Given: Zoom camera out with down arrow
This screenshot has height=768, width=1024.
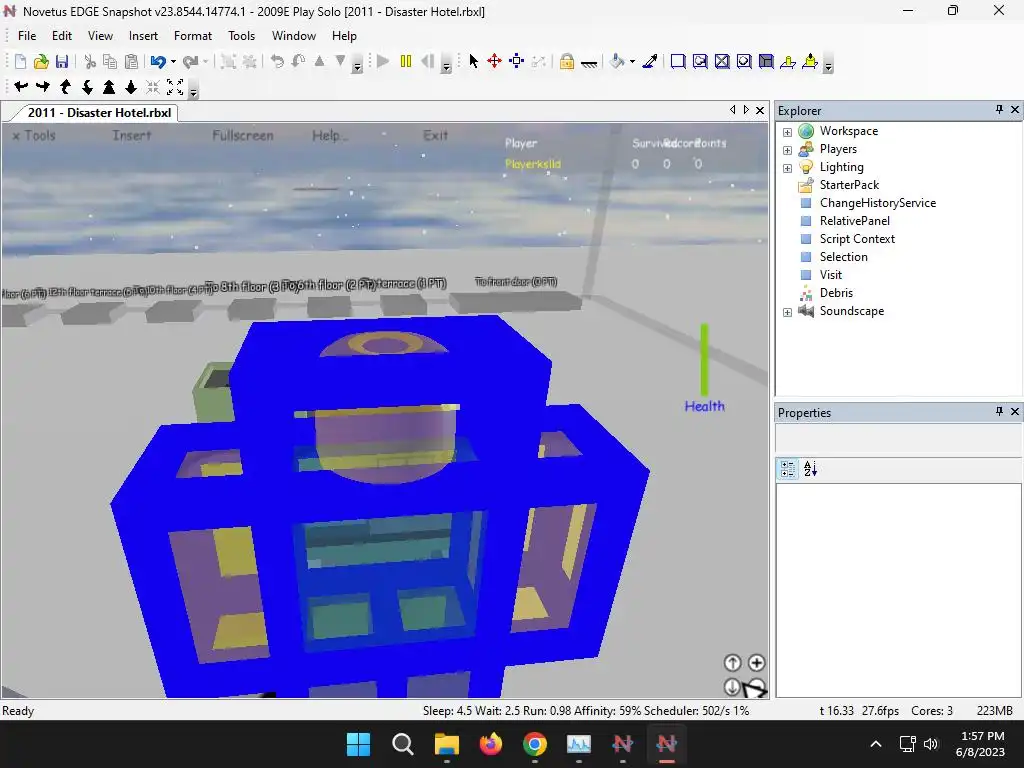Looking at the screenshot, I should (131, 86).
